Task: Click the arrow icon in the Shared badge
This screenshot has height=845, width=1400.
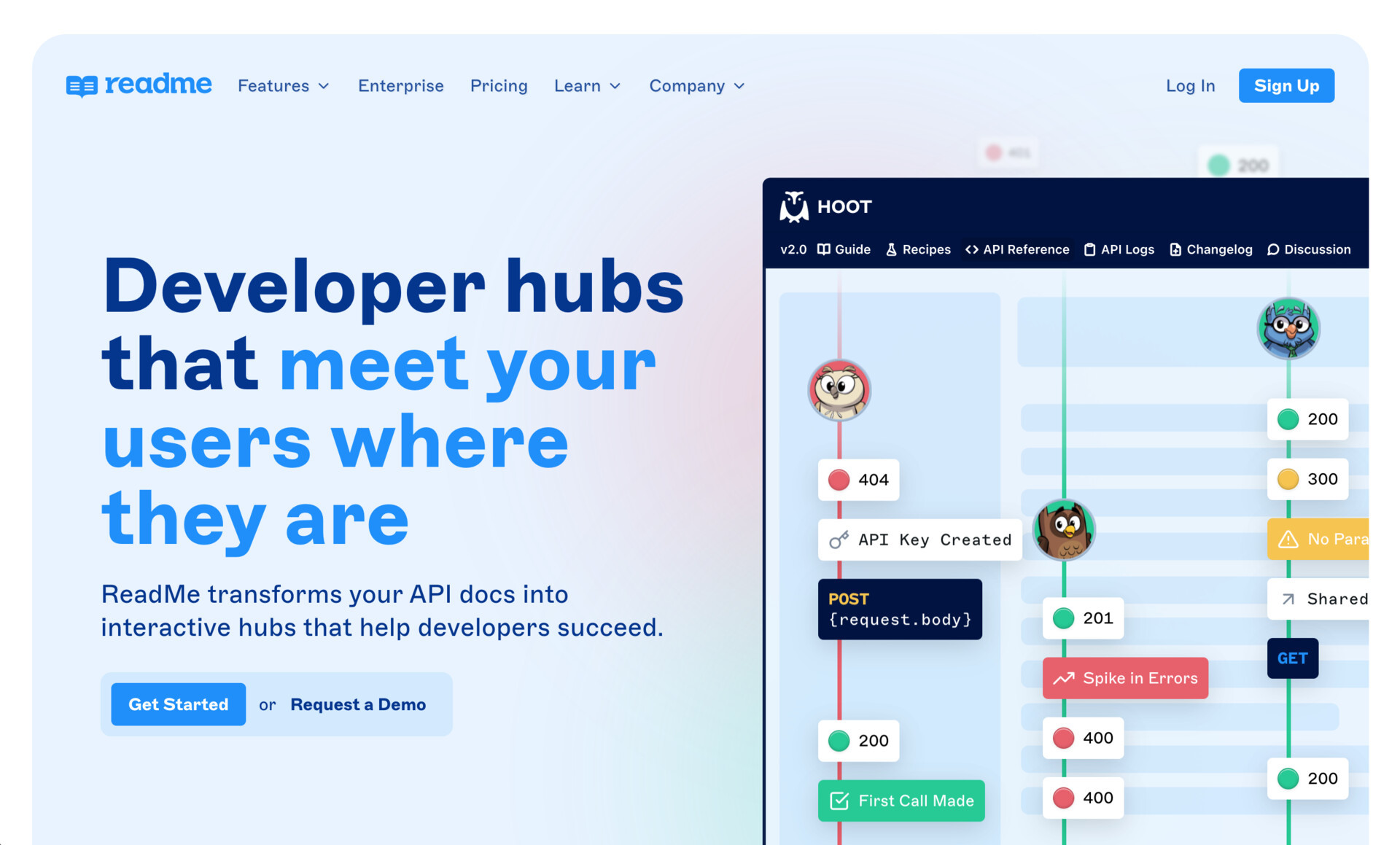Action: [x=1288, y=599]
